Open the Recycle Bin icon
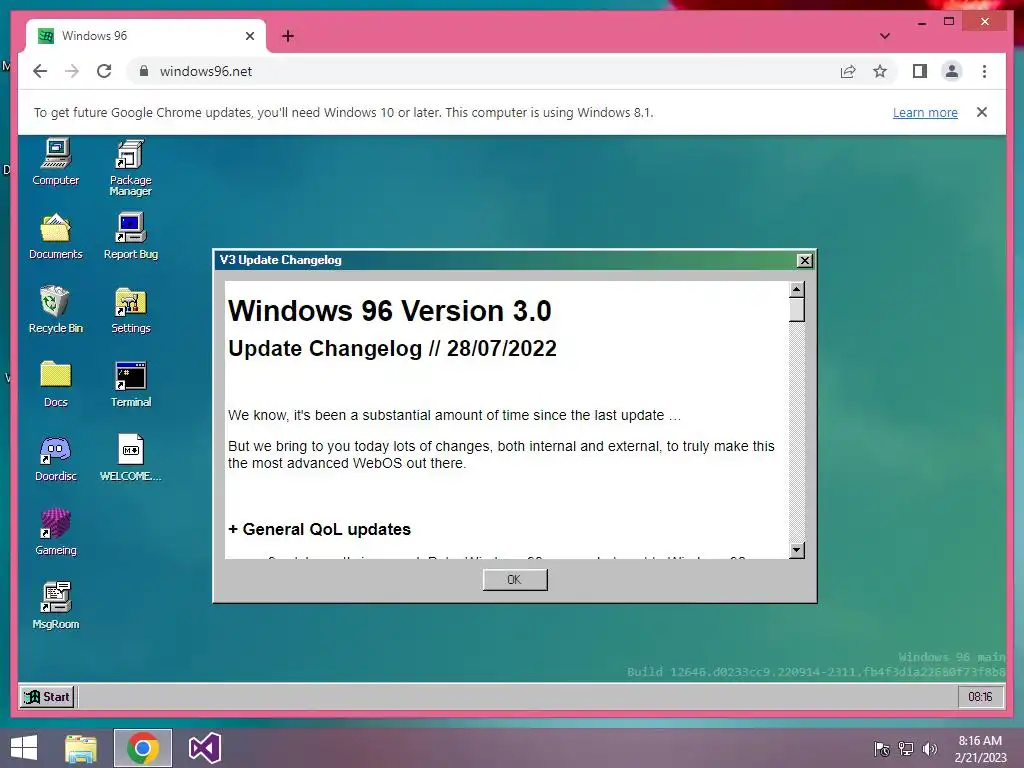Viewport: 1024px width, 768px height. [x=56, y=310]
